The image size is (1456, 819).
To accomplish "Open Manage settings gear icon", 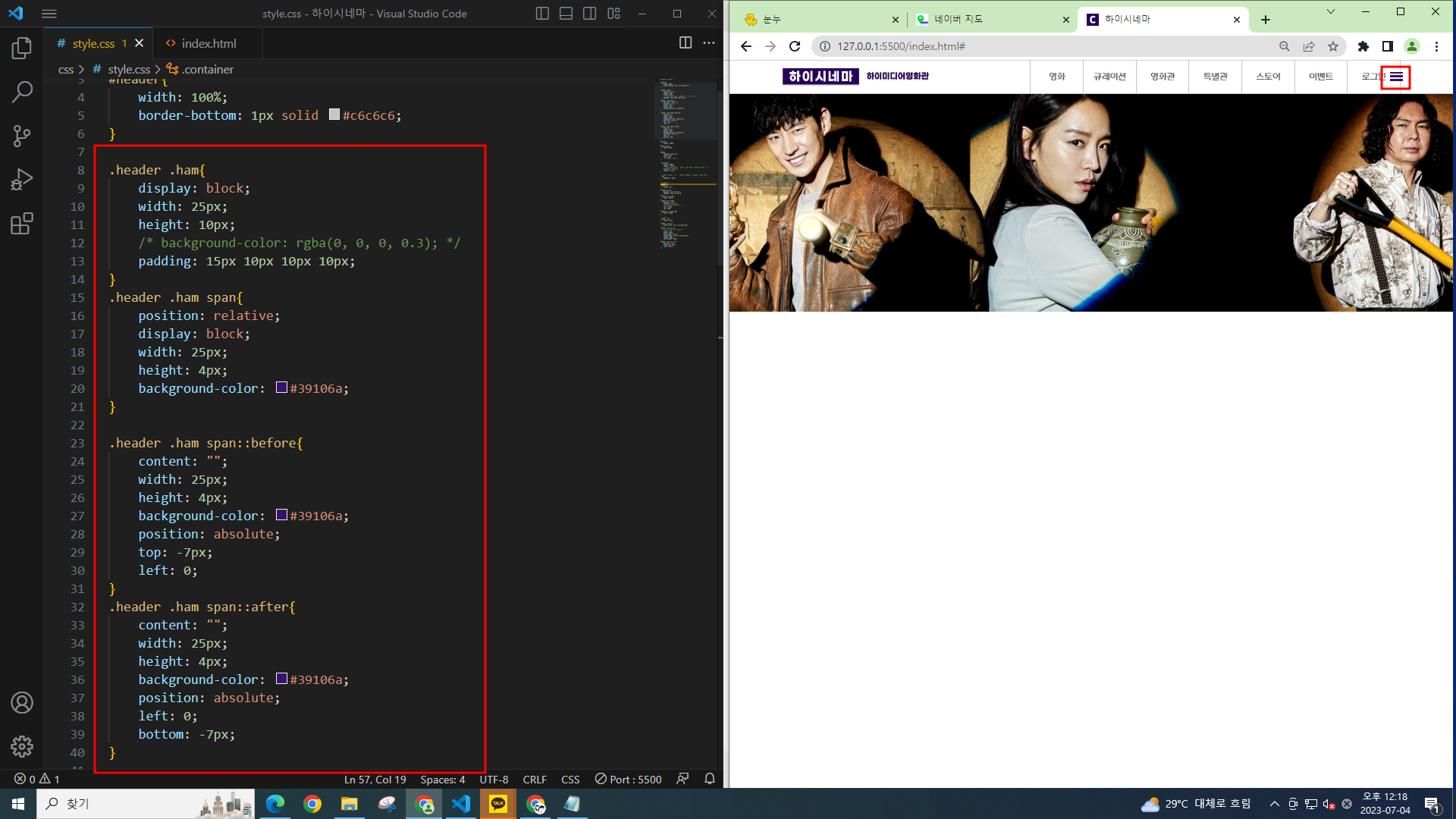I will [22, 746].
